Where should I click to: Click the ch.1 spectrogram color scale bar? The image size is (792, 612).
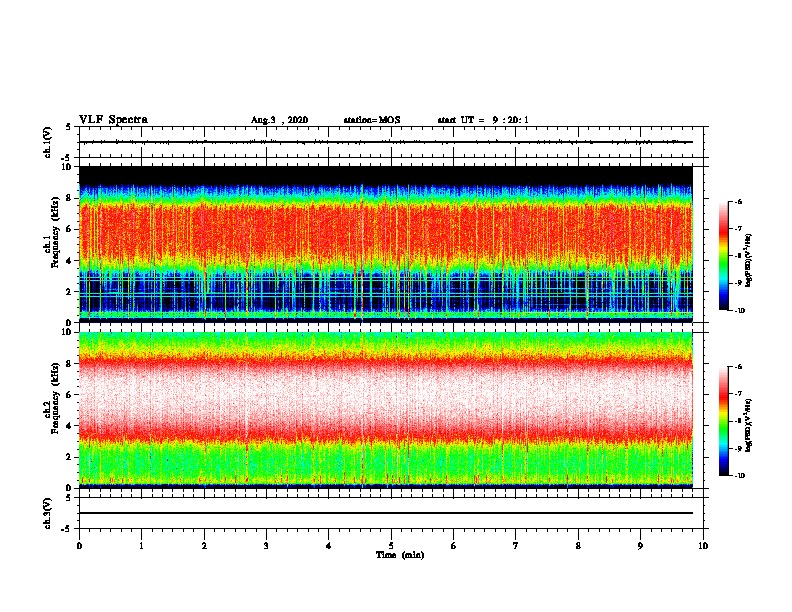(x=724, y=256)
